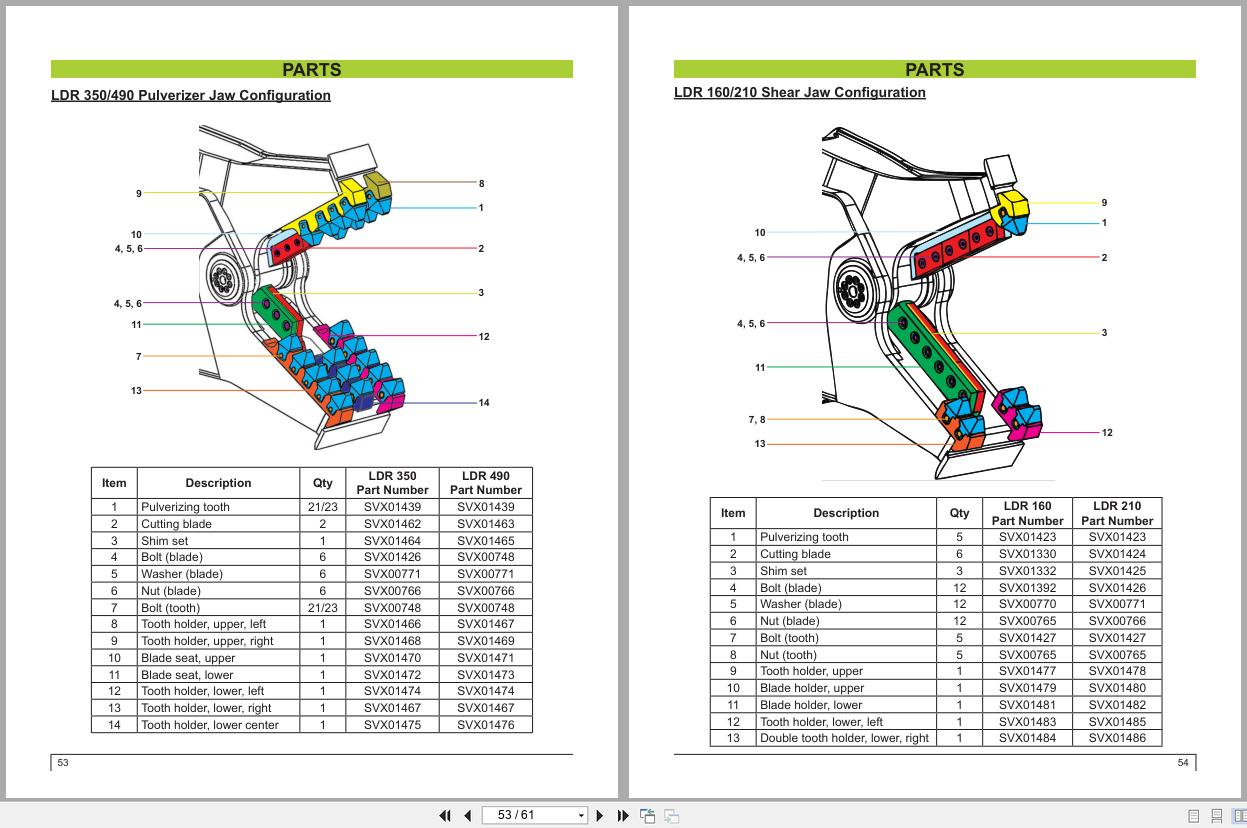The image size is (1247, 828).
Task: Click the left page PARTS heading
Action: coord(311,68)
